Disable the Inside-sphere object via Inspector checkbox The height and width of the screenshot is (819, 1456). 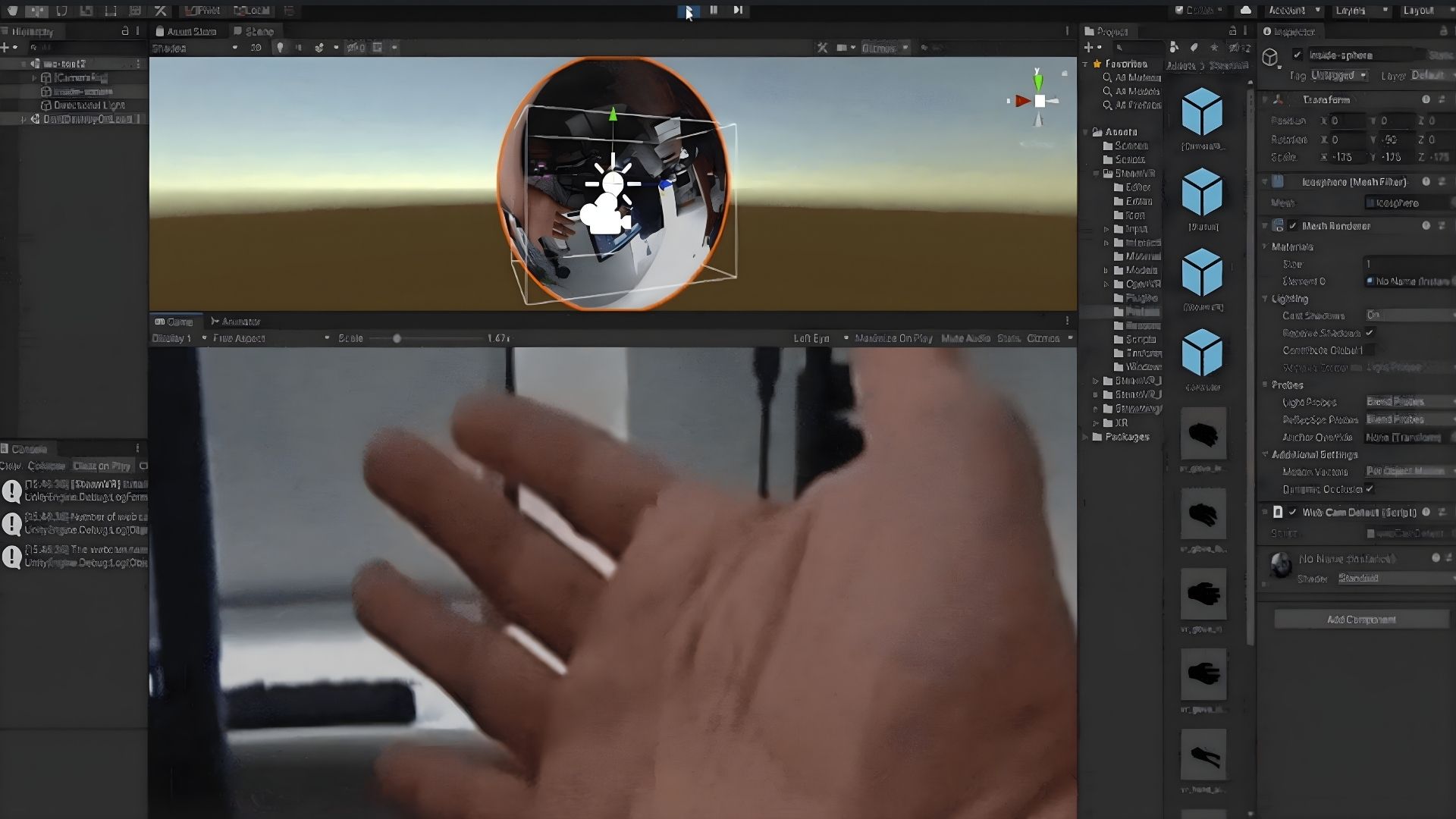point(1298,55)
